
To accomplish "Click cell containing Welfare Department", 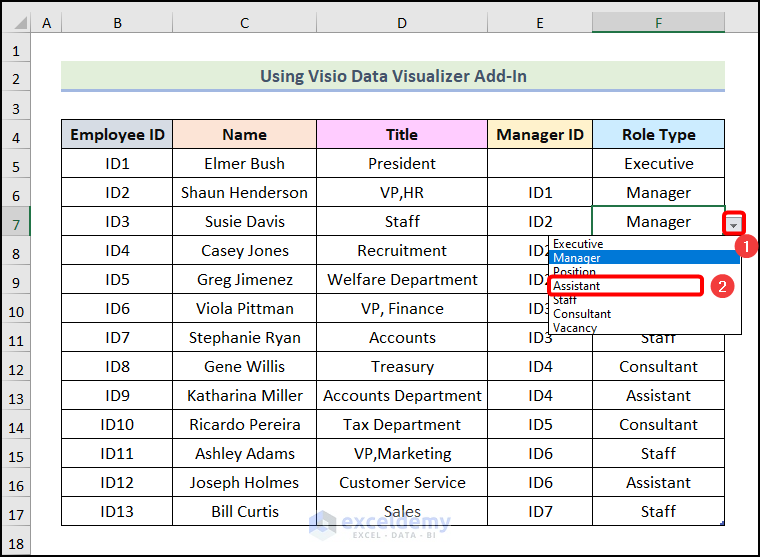I will click(402, 280).
